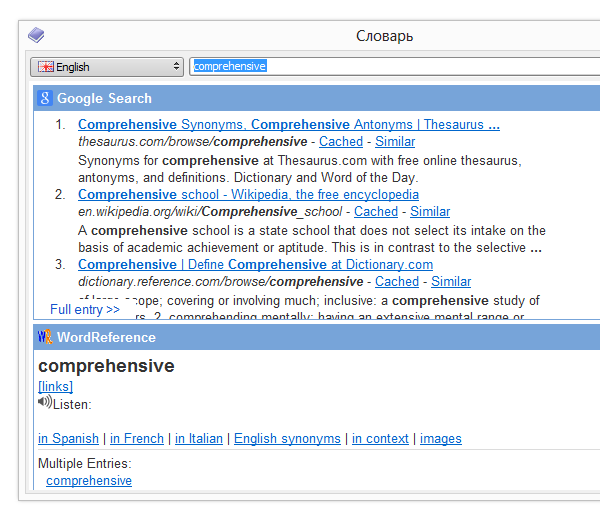Click the 'Словарь' window title
Image resolution: width=600 pixels, height=515 pixels.
tap(385, 36)
